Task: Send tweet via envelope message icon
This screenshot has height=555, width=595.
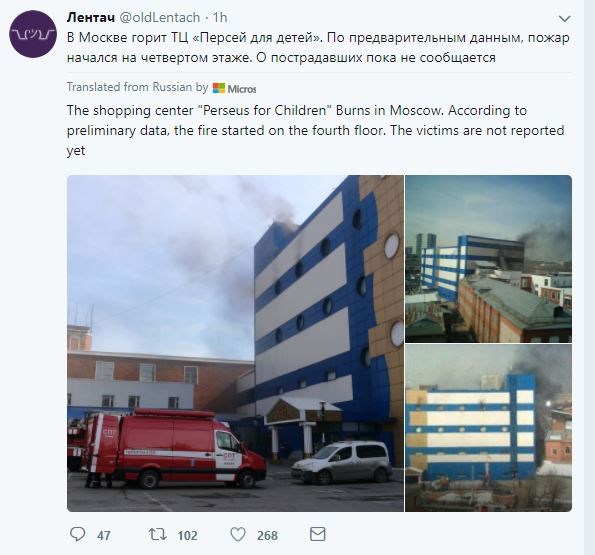Action: click(318, 534)
